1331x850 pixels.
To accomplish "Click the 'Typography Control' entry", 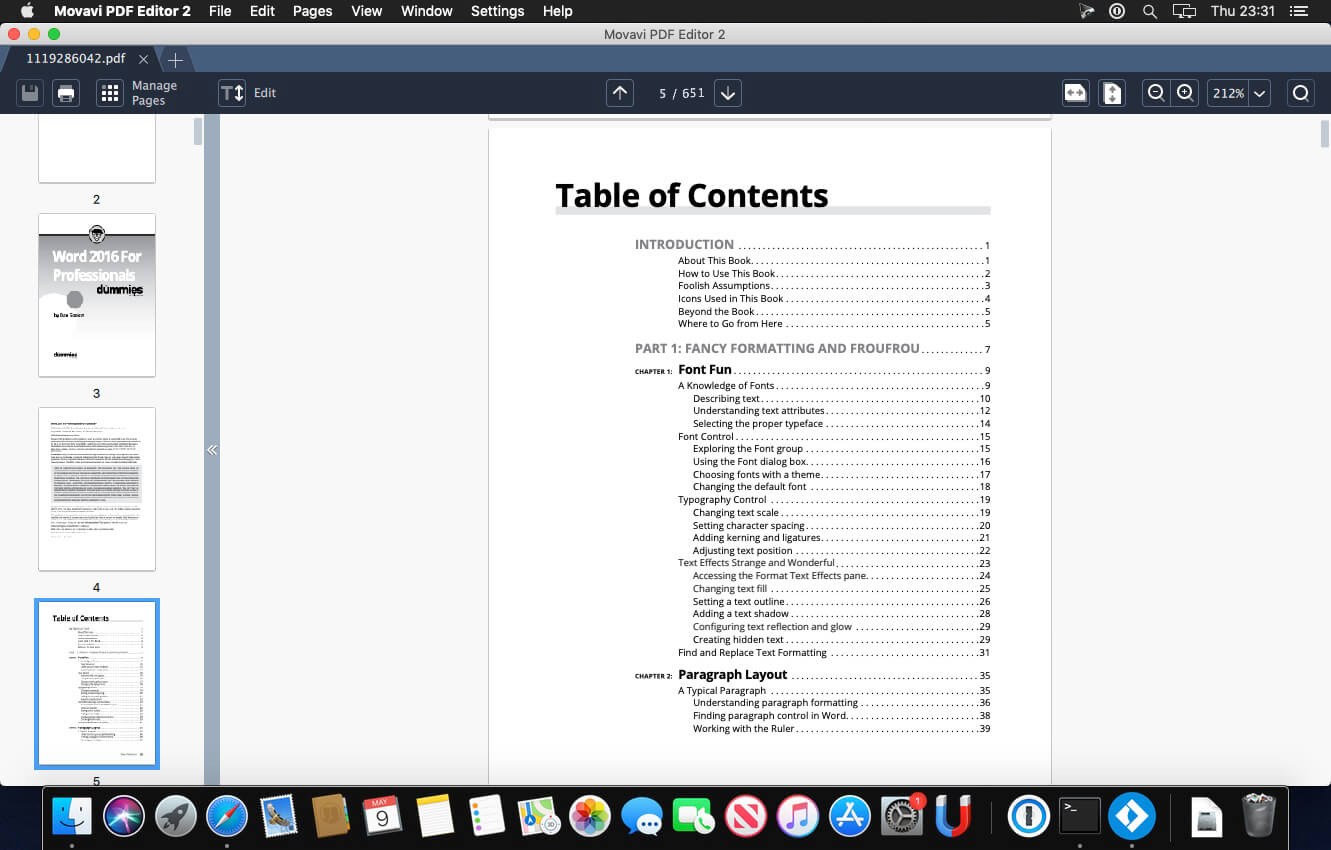I will coord(722,500).
